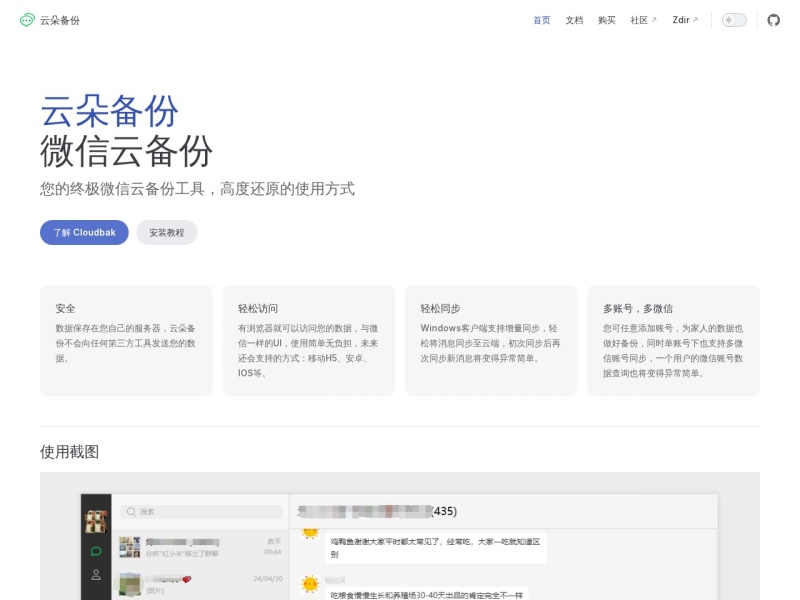The image size is (800, 600).
Task: Click the 云朵备份 site title text
Action: [x=60, y=20]
